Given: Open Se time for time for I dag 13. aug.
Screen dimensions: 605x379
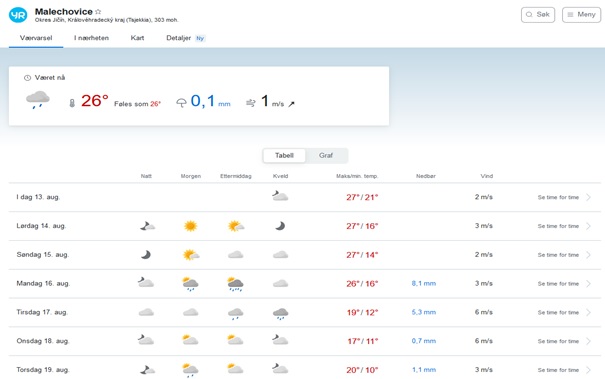Looking at the screenshot, I should pyautogui.click(x=558, y=197).
